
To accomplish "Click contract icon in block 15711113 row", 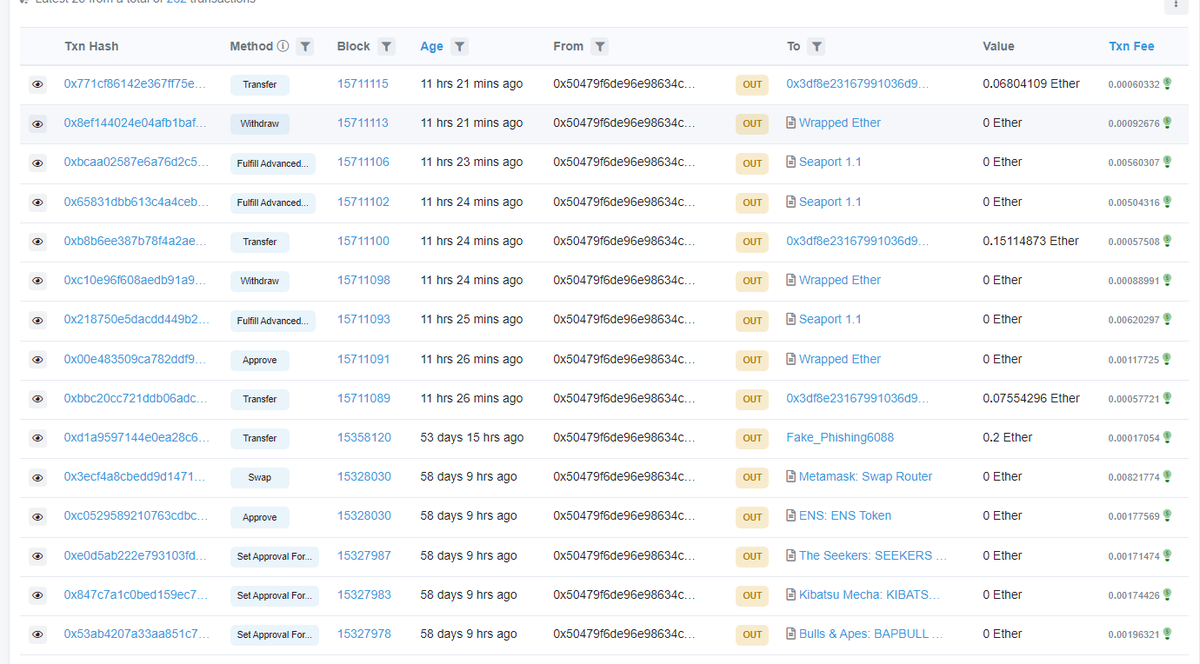I will click(x=791, y=123).
